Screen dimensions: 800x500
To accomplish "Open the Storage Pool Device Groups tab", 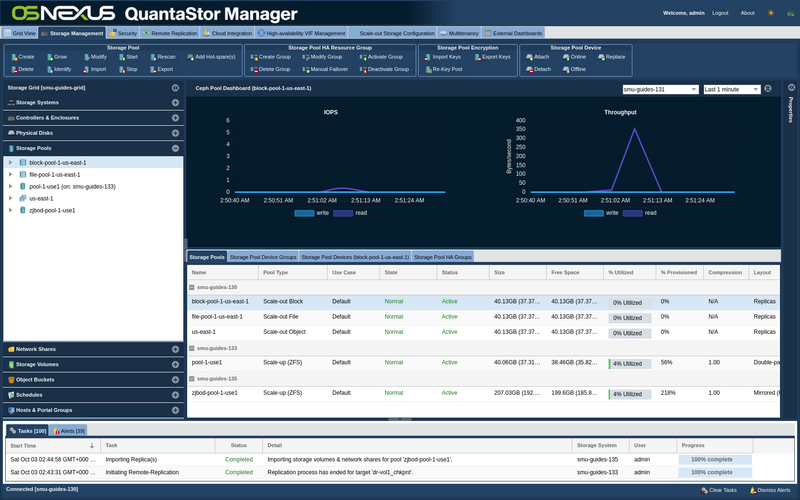I will pos(263,257).
